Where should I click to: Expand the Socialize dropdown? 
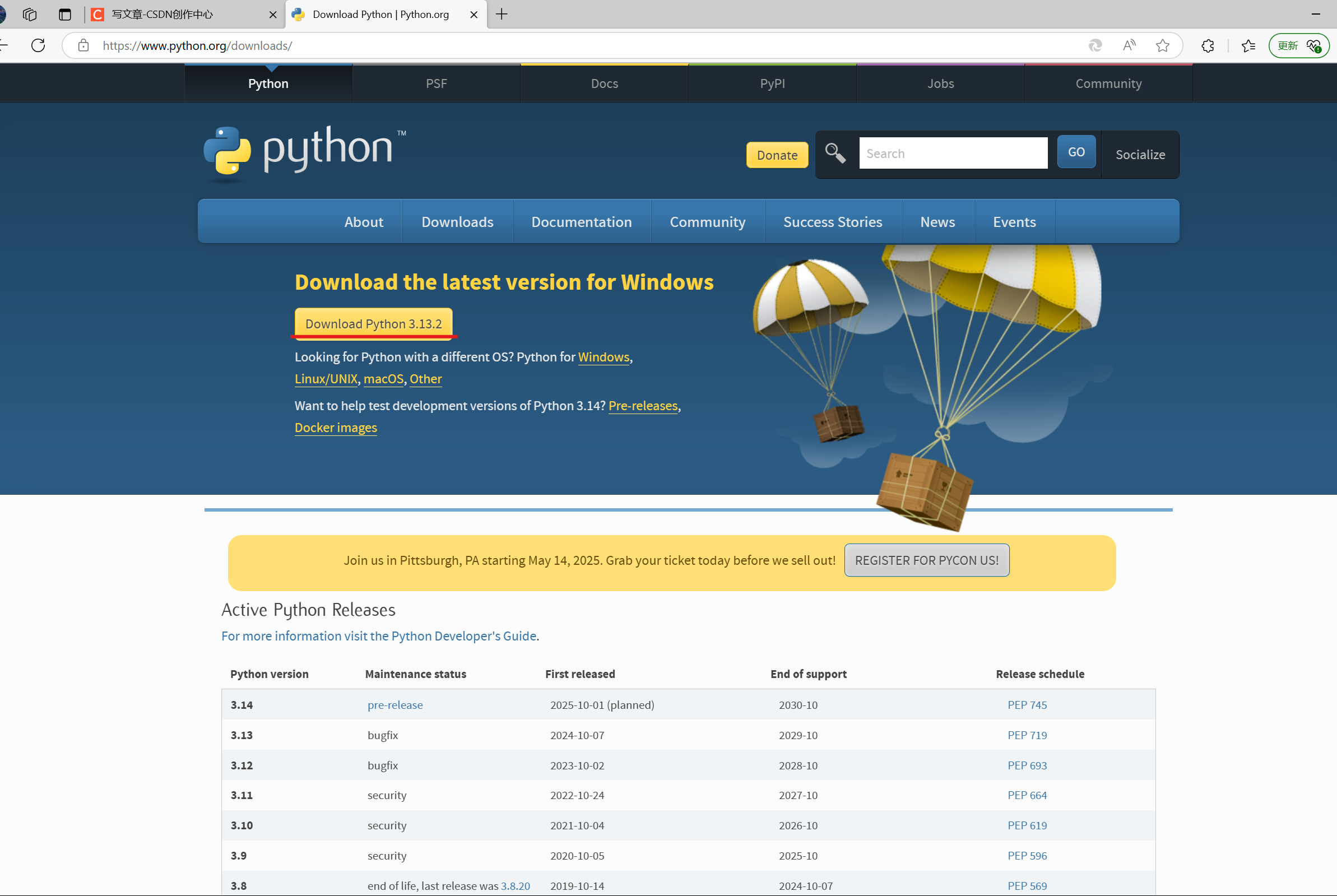1140,154
